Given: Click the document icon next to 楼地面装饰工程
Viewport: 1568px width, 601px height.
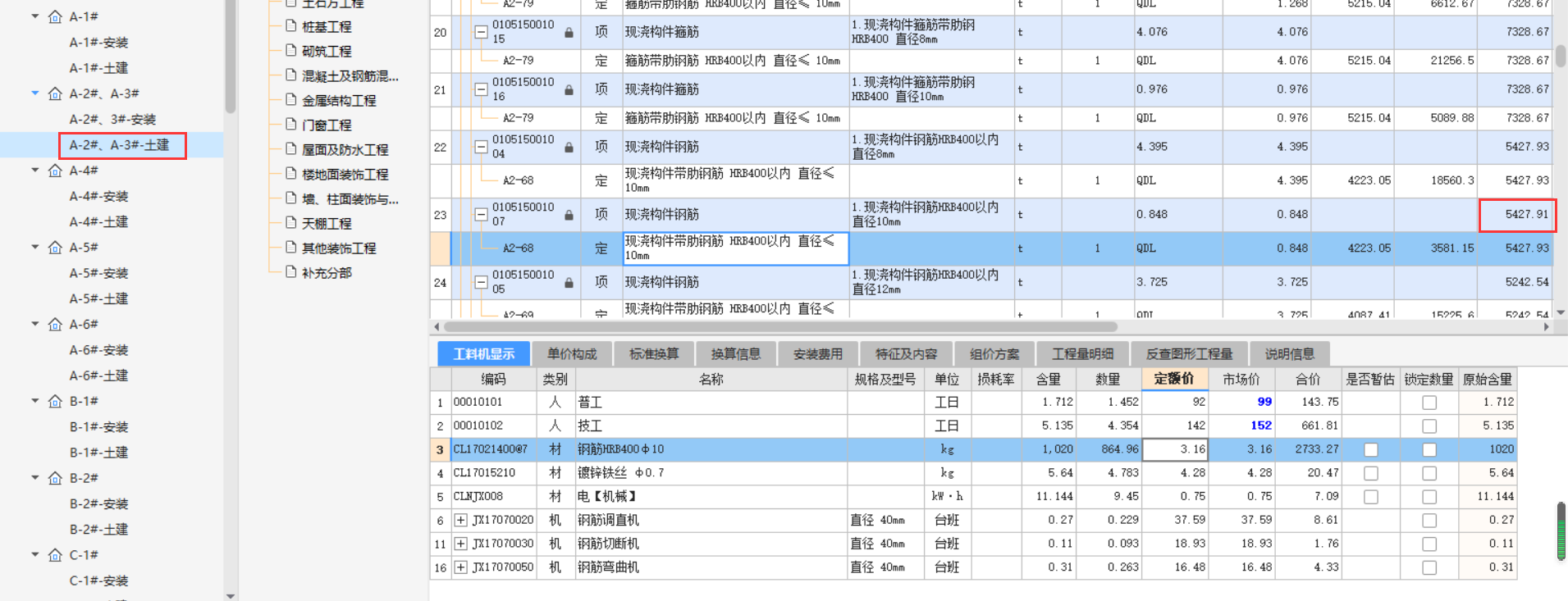Looking at the screenshot, I should click(290, 173).
